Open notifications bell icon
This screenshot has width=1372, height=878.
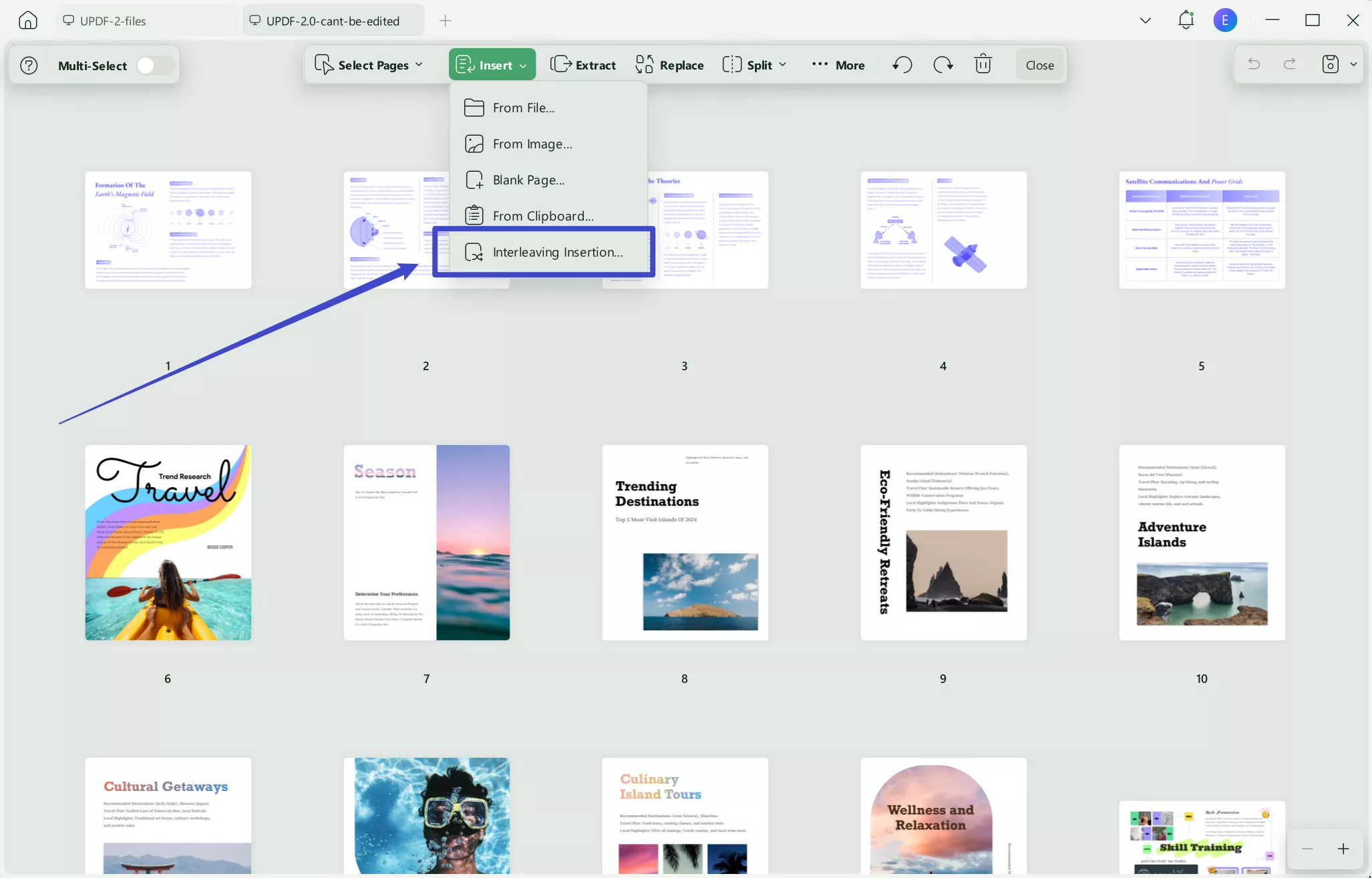[x=1186, y=20]
